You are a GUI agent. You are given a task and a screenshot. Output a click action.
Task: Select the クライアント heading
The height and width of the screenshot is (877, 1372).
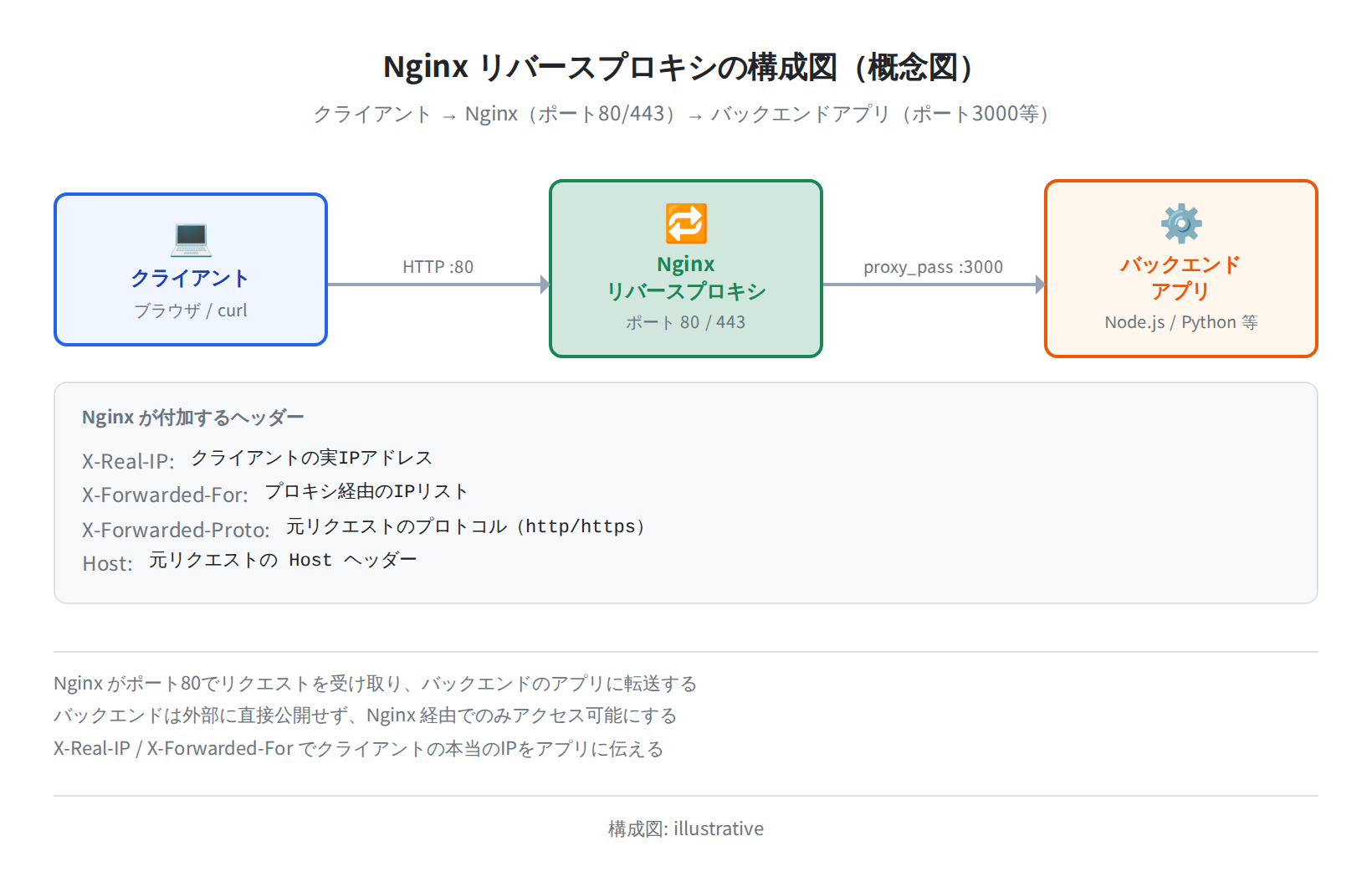pos(191,278)
